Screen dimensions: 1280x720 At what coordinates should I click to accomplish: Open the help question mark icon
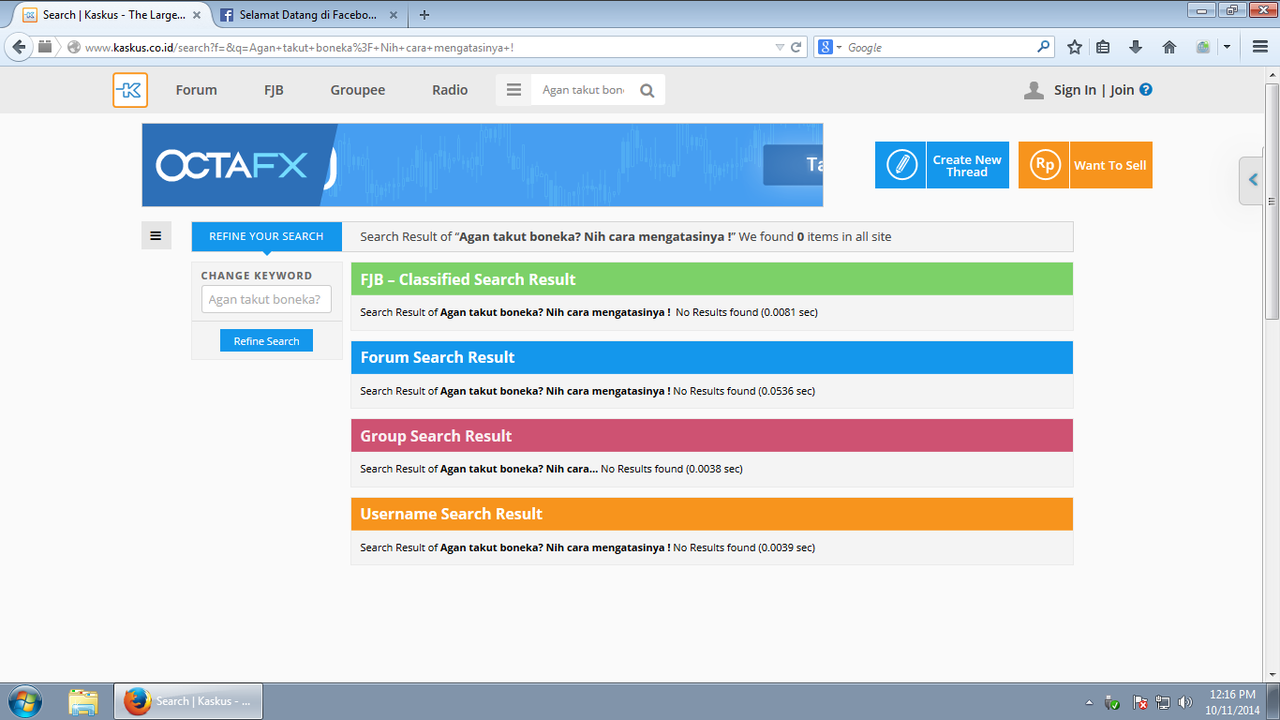tap(1146, 89)
